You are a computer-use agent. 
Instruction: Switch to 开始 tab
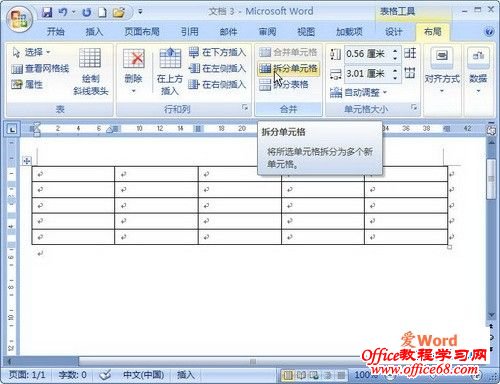click(x=55, y=32)
